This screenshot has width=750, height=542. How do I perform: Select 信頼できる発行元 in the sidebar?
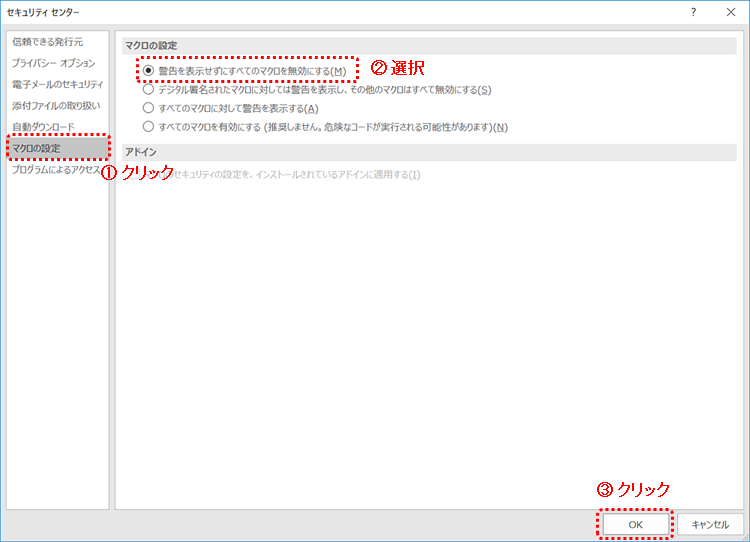click(x=48, y=42)
